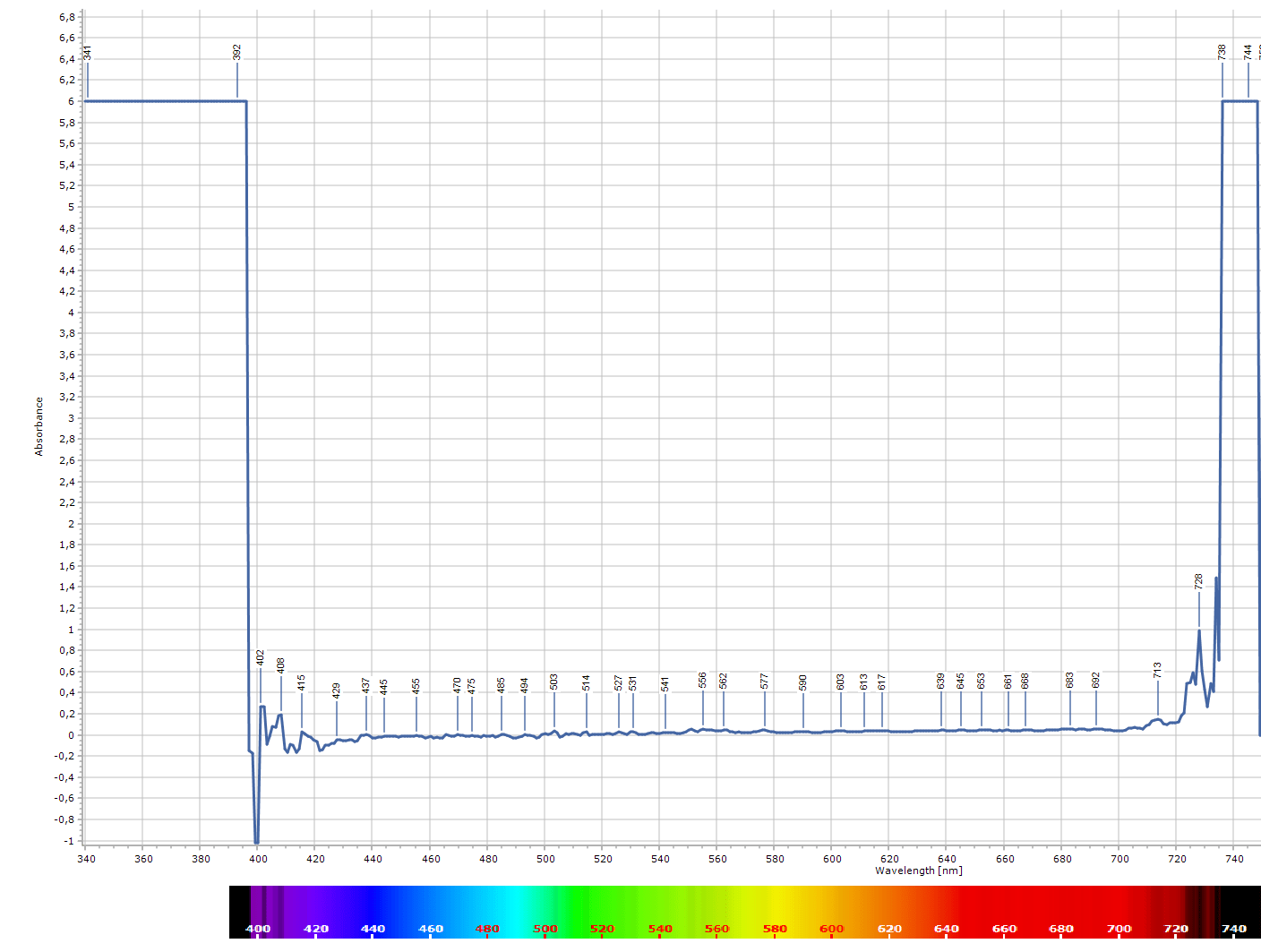1261x952 pixels.
Task: Click the 728 nm peak label
Action: pyautogui.click(x=1198, y=581)
